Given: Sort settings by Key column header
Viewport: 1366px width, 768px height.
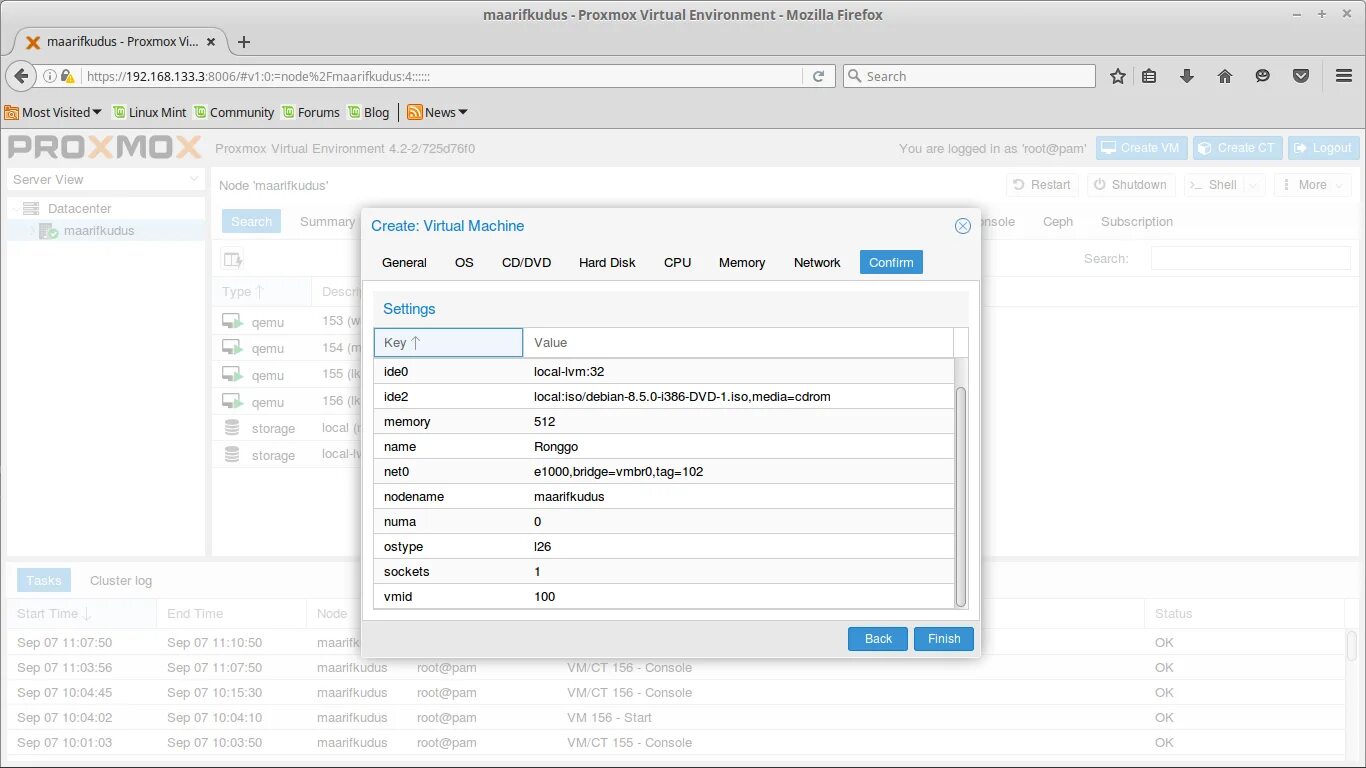Looking at the screenshot, I should (x=448, y=342).
